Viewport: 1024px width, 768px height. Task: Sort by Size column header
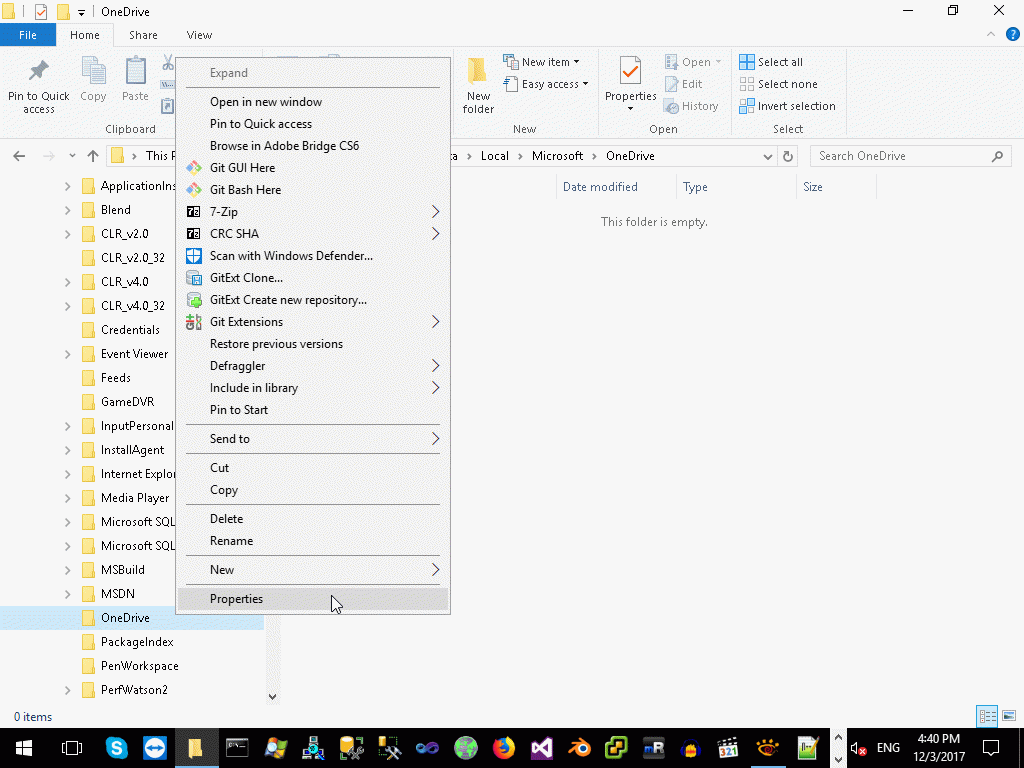(x=812, y=187)
